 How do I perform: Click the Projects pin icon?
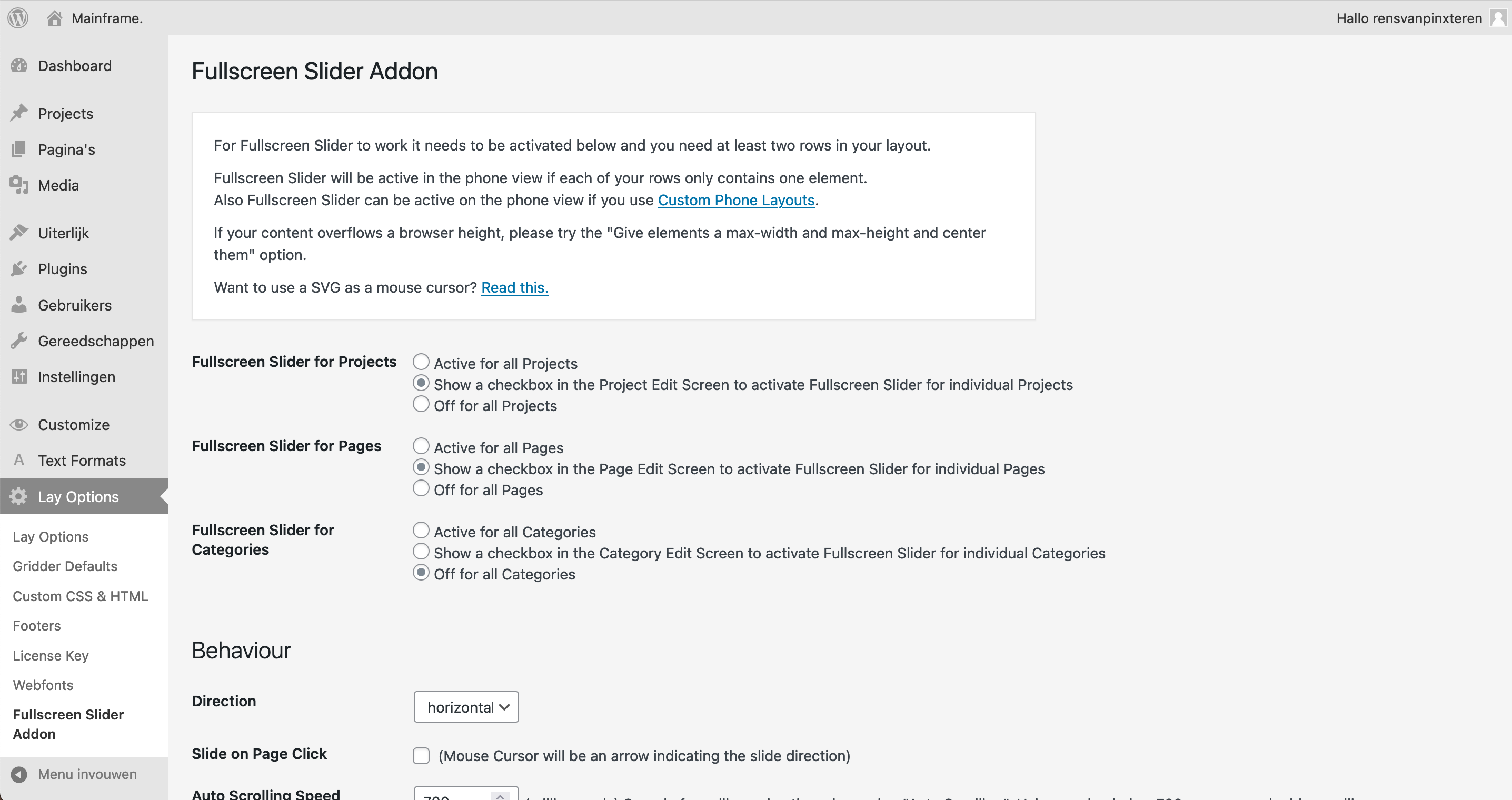point(19,113)
